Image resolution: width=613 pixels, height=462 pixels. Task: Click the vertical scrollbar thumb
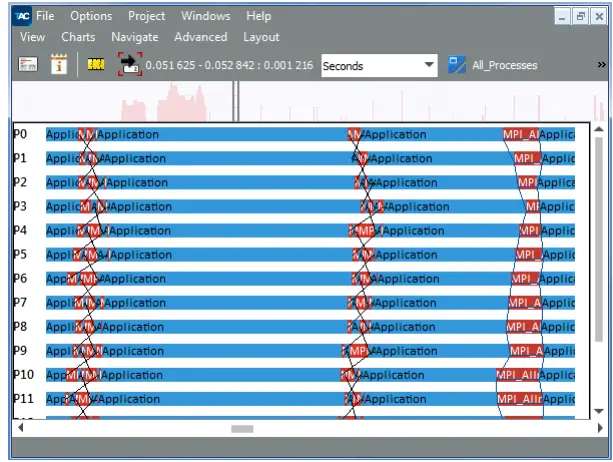point(599,240)
